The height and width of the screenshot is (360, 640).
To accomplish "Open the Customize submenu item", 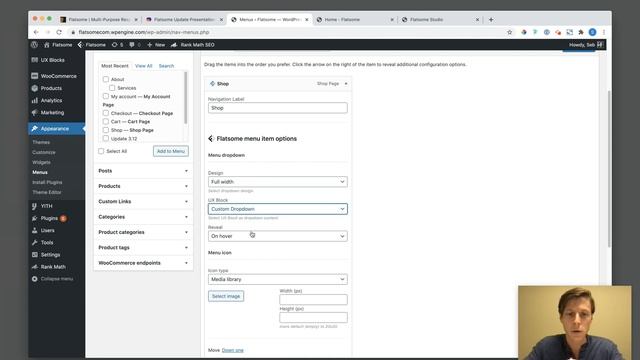I will click(44, 152).
